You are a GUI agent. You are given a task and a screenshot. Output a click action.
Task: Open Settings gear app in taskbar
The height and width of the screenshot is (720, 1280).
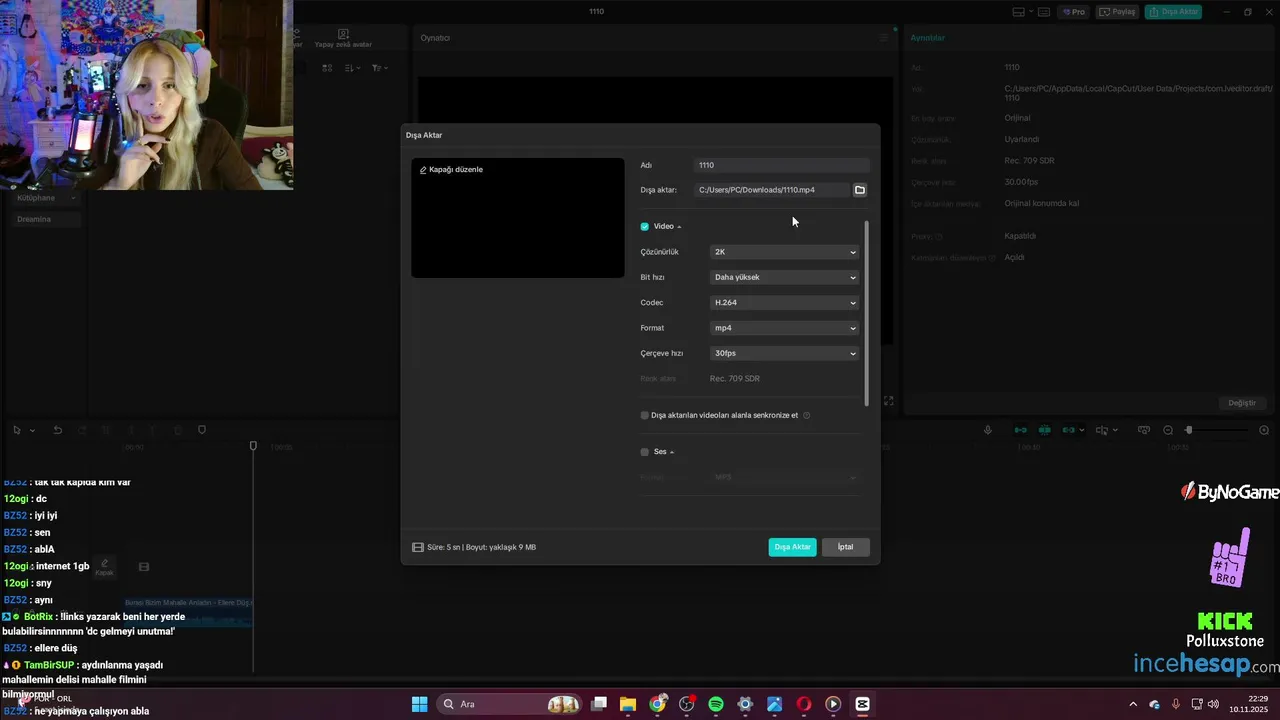745,704
